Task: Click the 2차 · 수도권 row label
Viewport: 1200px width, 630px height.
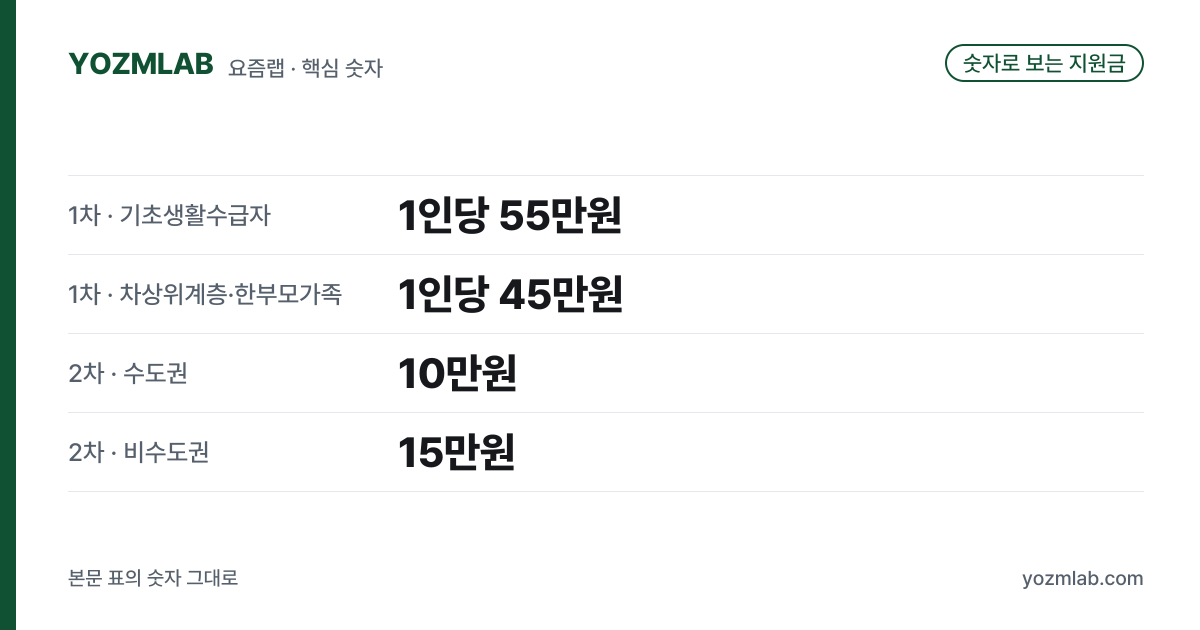Action: point(128,373)
